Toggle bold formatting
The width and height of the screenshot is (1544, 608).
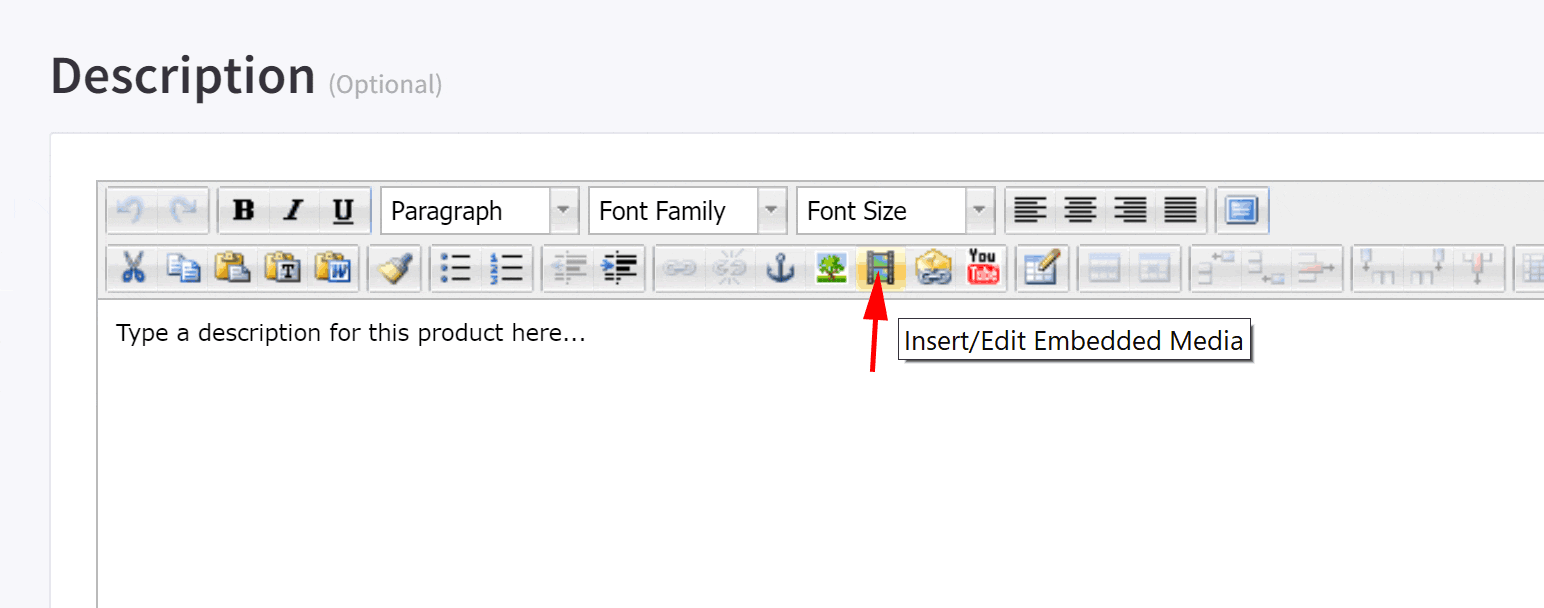coord(243,211)
